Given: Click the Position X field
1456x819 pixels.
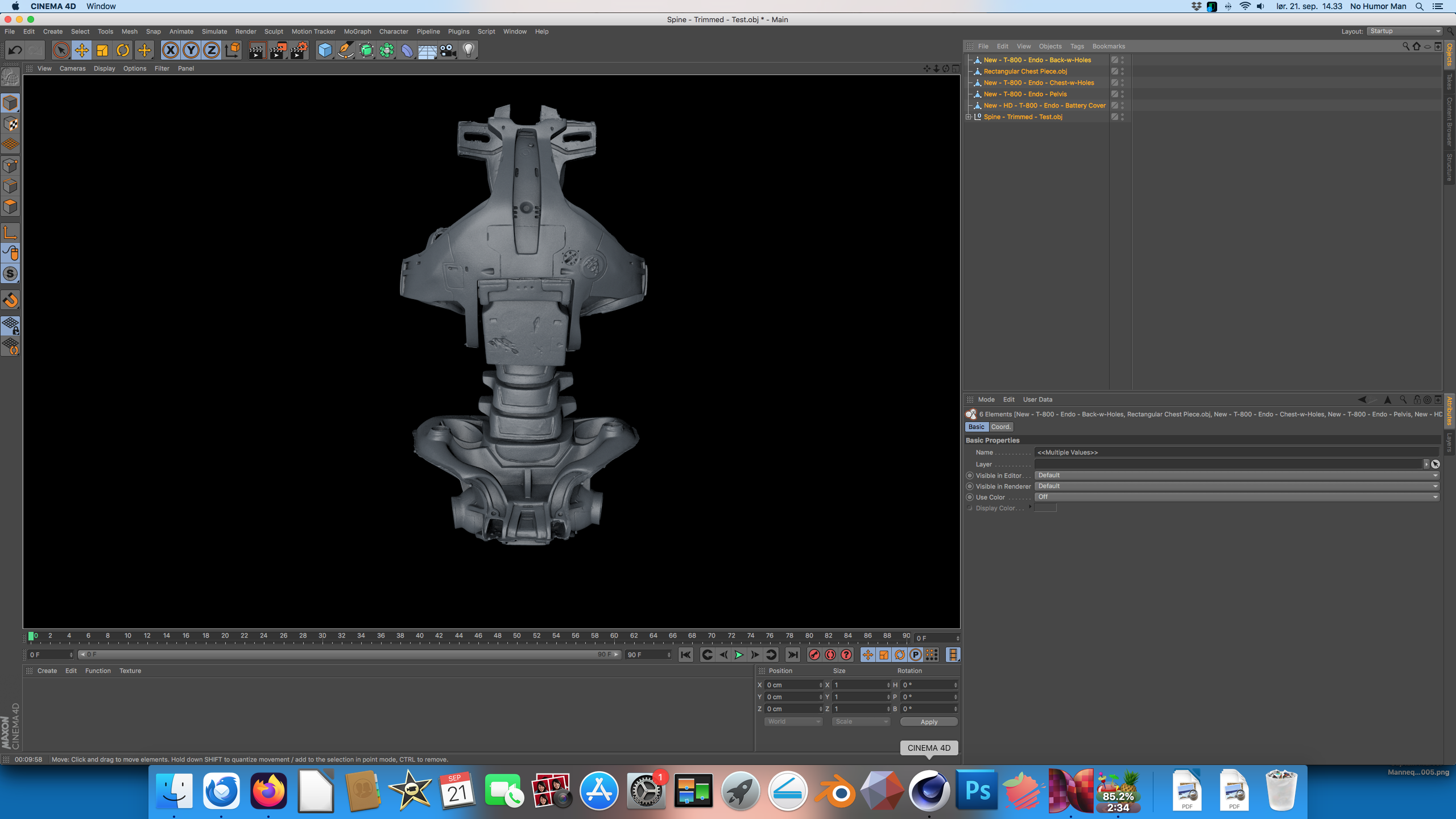Looking at the screenshot, I should 793,685.
